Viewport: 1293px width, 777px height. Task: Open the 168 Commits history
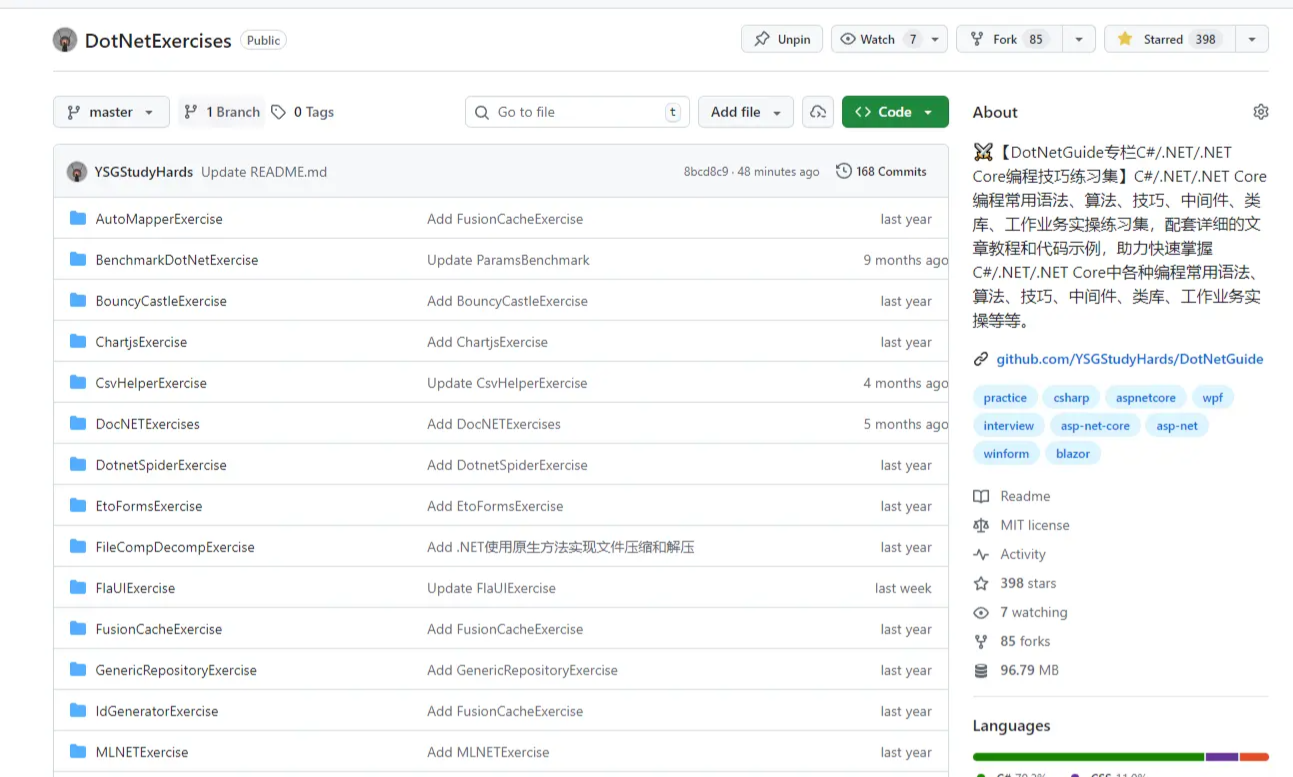click(881, 172)
